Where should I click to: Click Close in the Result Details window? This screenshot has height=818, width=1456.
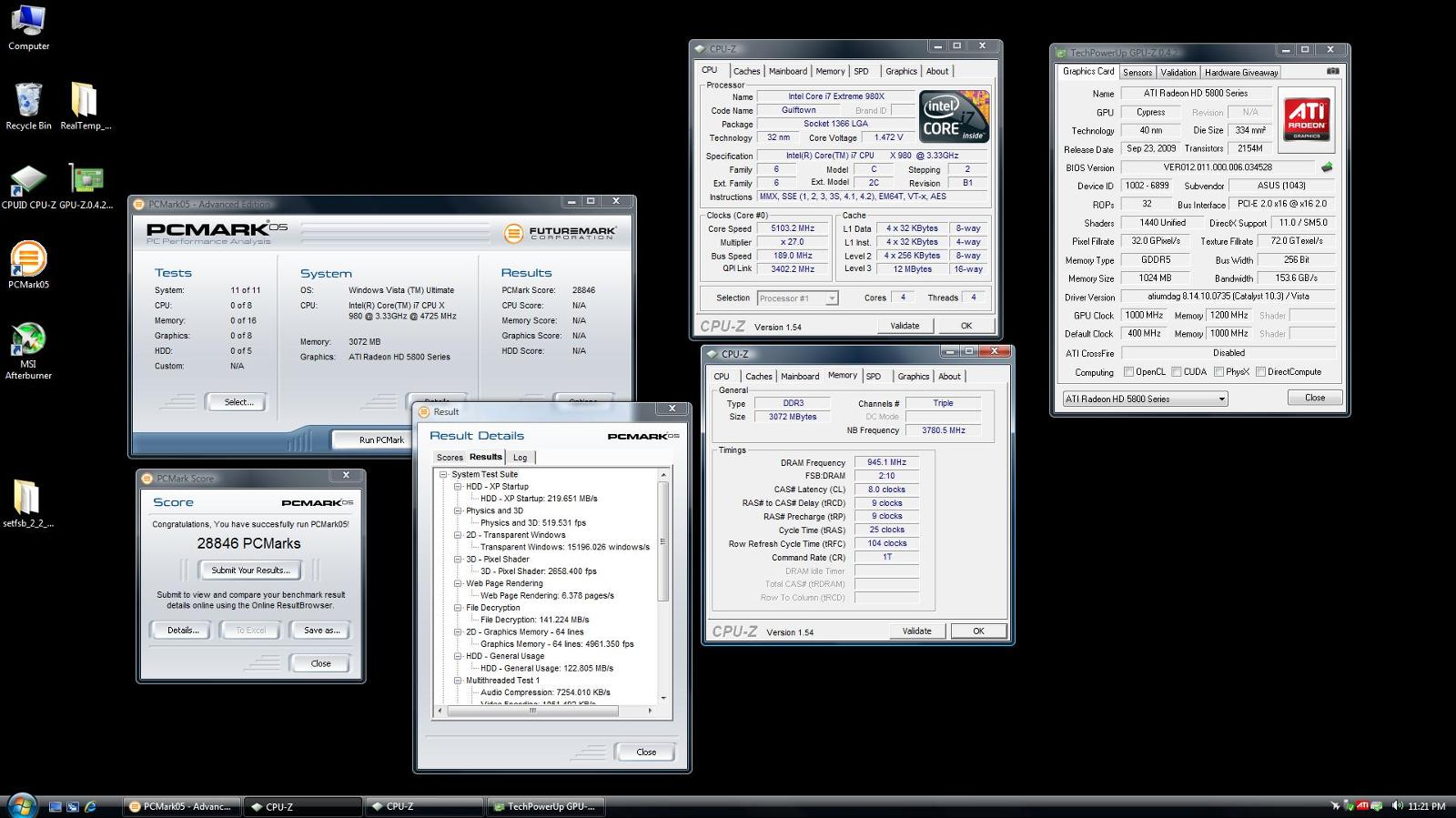[646, 752]
